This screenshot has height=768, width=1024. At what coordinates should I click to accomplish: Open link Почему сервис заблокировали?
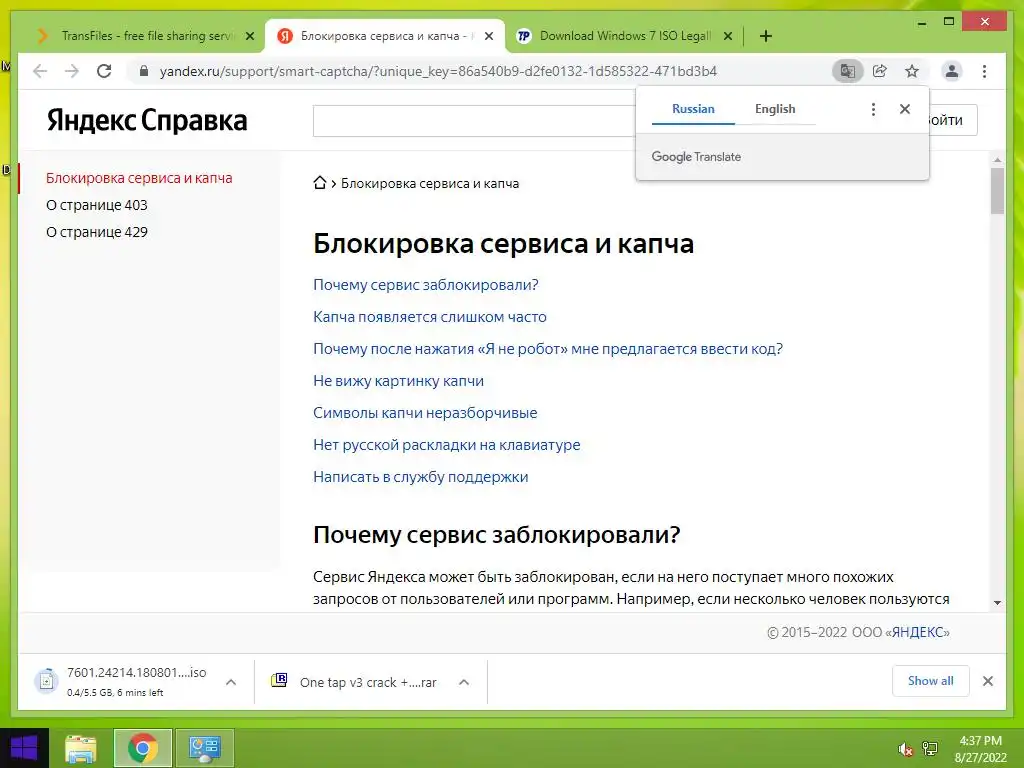[x=425, y=285]
